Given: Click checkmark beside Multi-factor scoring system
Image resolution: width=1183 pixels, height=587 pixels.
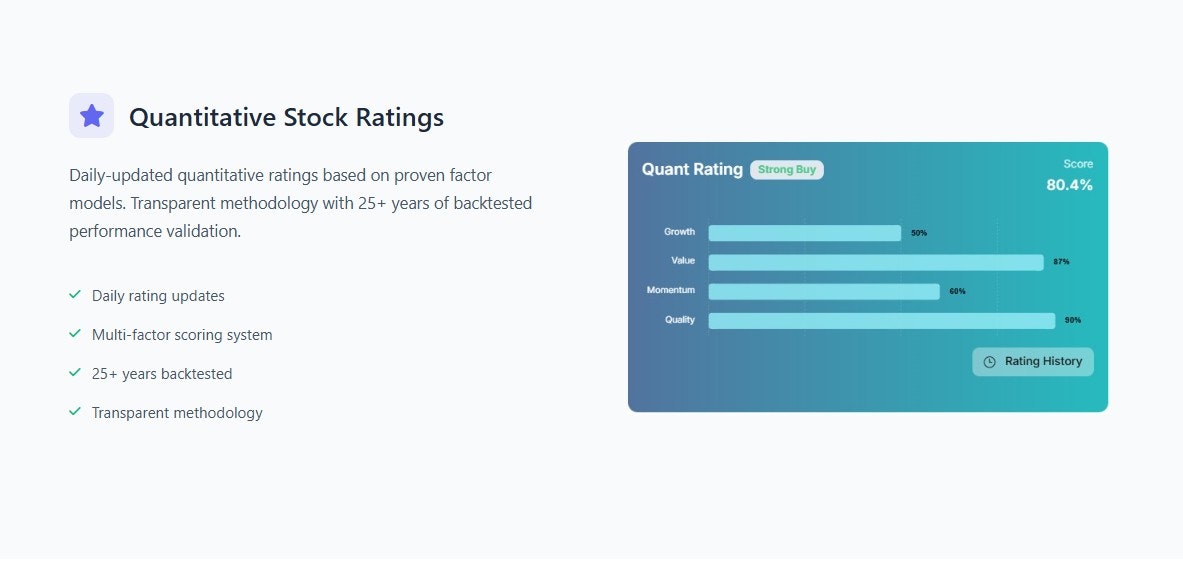Looking at the screenshot, I should pyautogui.click(x=75, y=333).
